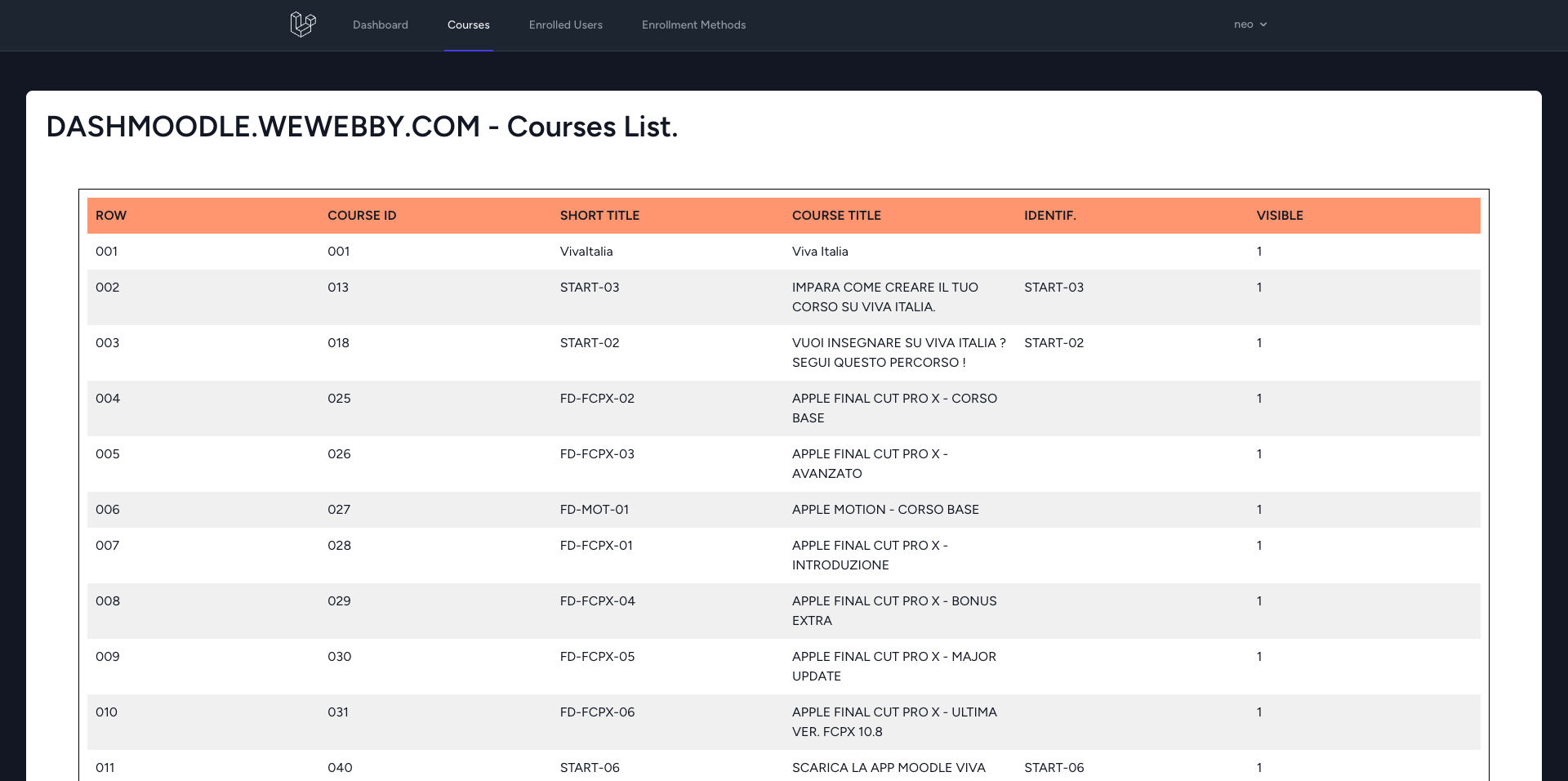Click row number 011 cell

[105, 768]
